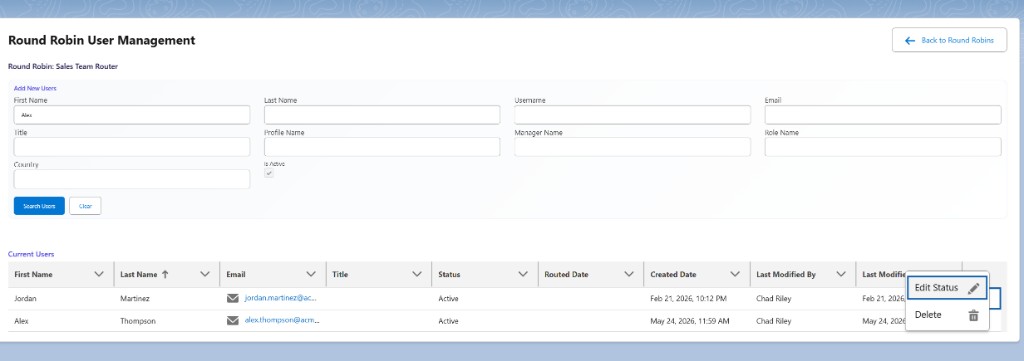This screenshot has height=361, width=1024.
Task: Click the Search Users button
Action: [x=39, y=206]
